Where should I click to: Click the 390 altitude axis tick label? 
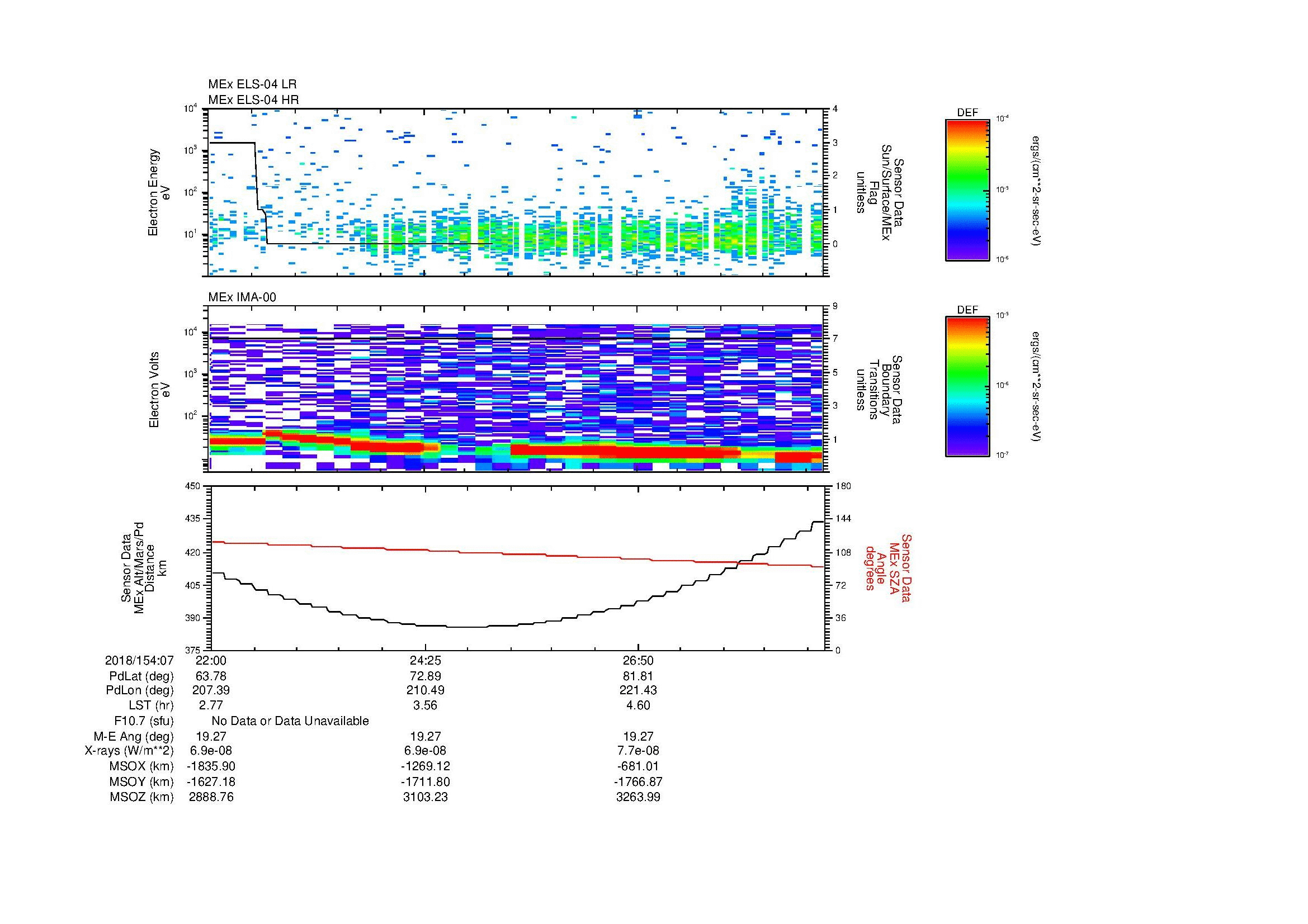click(192, 618)
